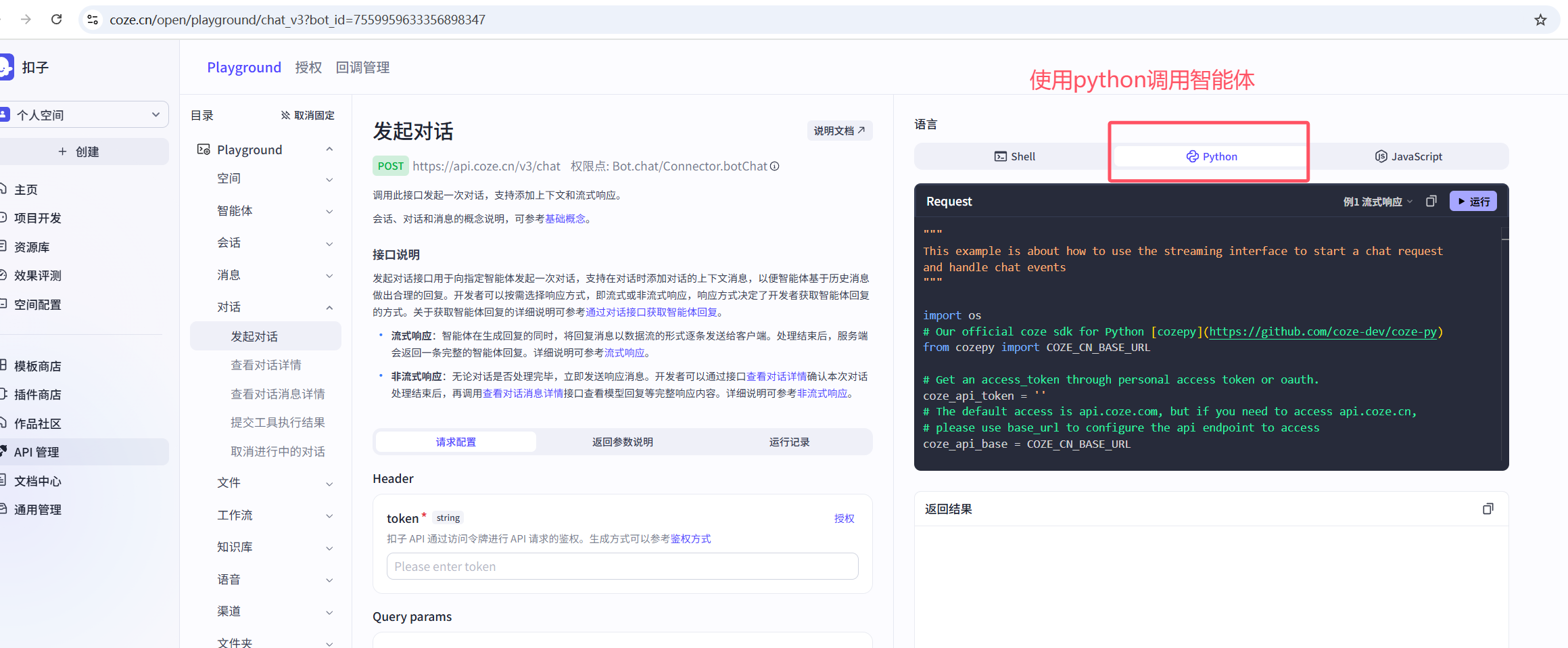Image resolution: width=1568 pixels, height=648 pixels.
Task: Expand the 消息 section
Action: [x=329, y=275]
